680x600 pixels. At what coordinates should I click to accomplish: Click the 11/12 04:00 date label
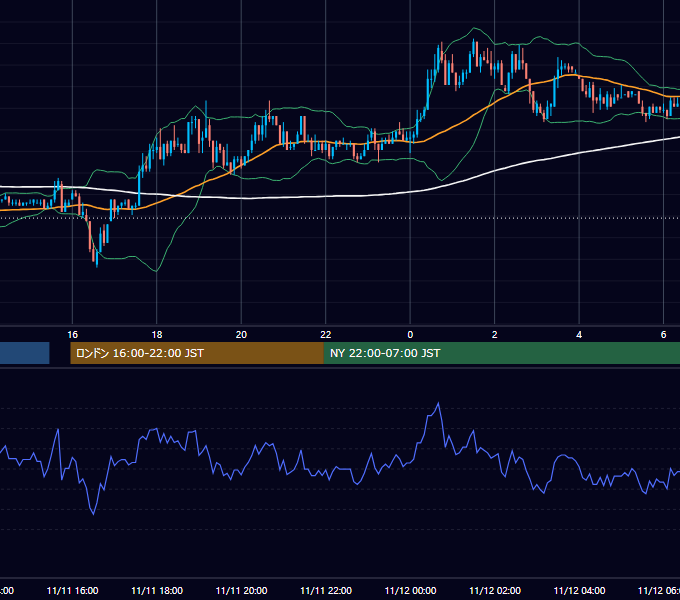579,590
